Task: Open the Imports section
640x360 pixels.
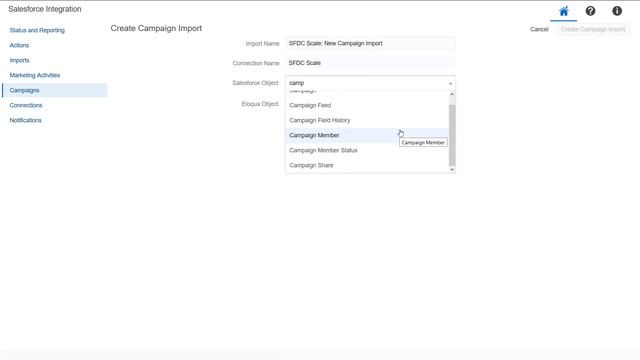Action: point(19,60)
